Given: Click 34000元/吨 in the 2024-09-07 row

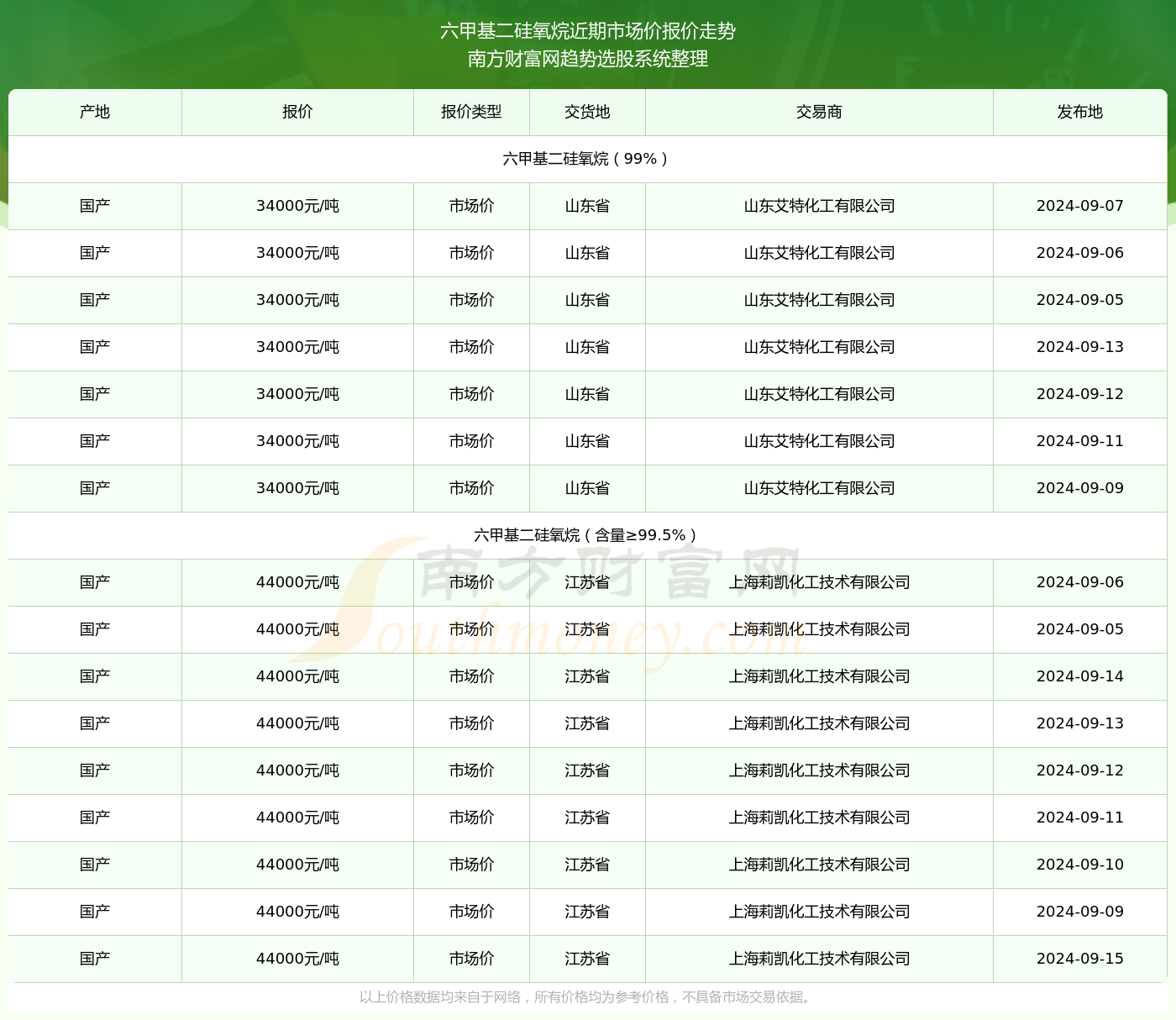Looking at the screenshot, I should (297, 206).
